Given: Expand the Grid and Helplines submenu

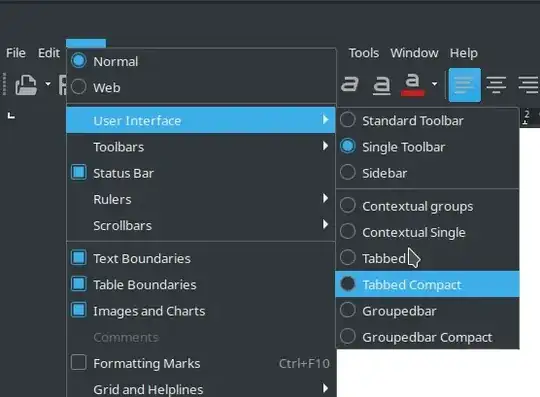Looking at the screenshot, I should [x=201, y=389].
